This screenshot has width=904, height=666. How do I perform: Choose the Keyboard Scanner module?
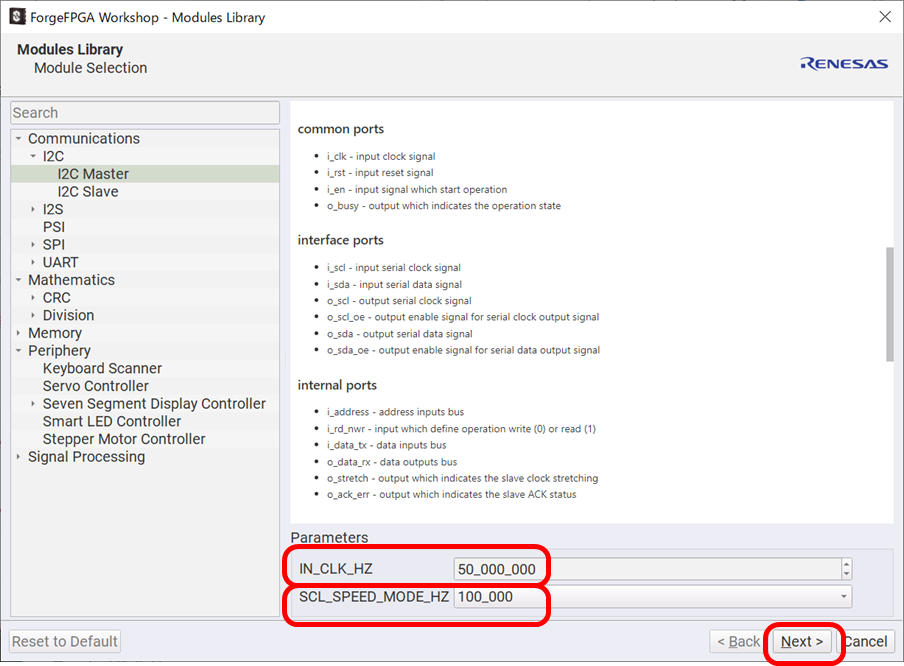click(102, 369)
